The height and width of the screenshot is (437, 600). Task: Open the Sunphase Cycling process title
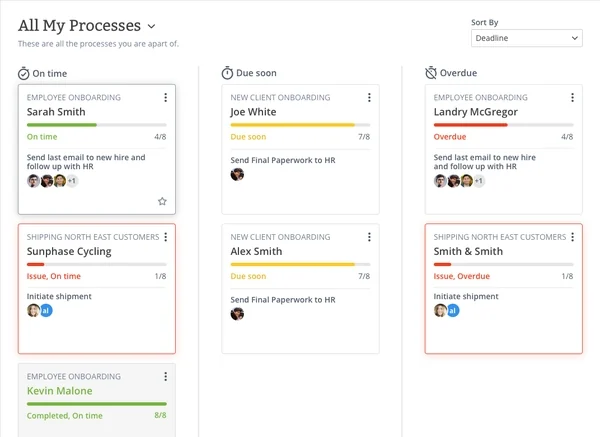click(x=69, y=251)
